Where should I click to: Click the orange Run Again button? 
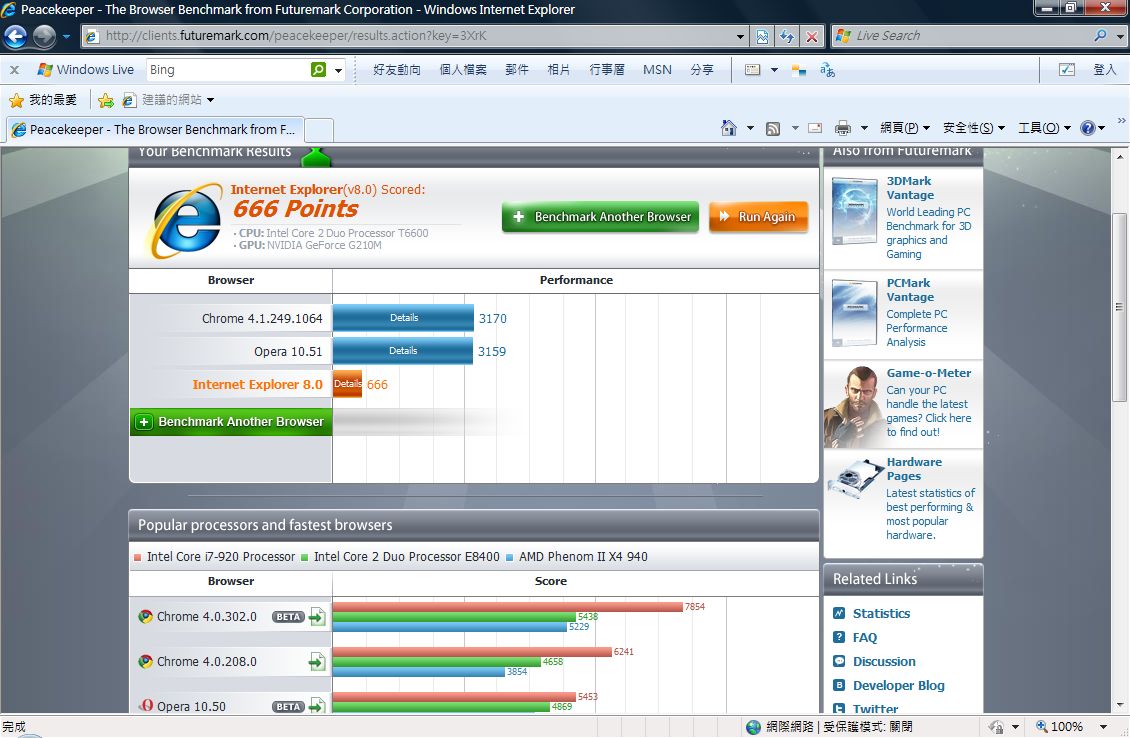[758, 216]
